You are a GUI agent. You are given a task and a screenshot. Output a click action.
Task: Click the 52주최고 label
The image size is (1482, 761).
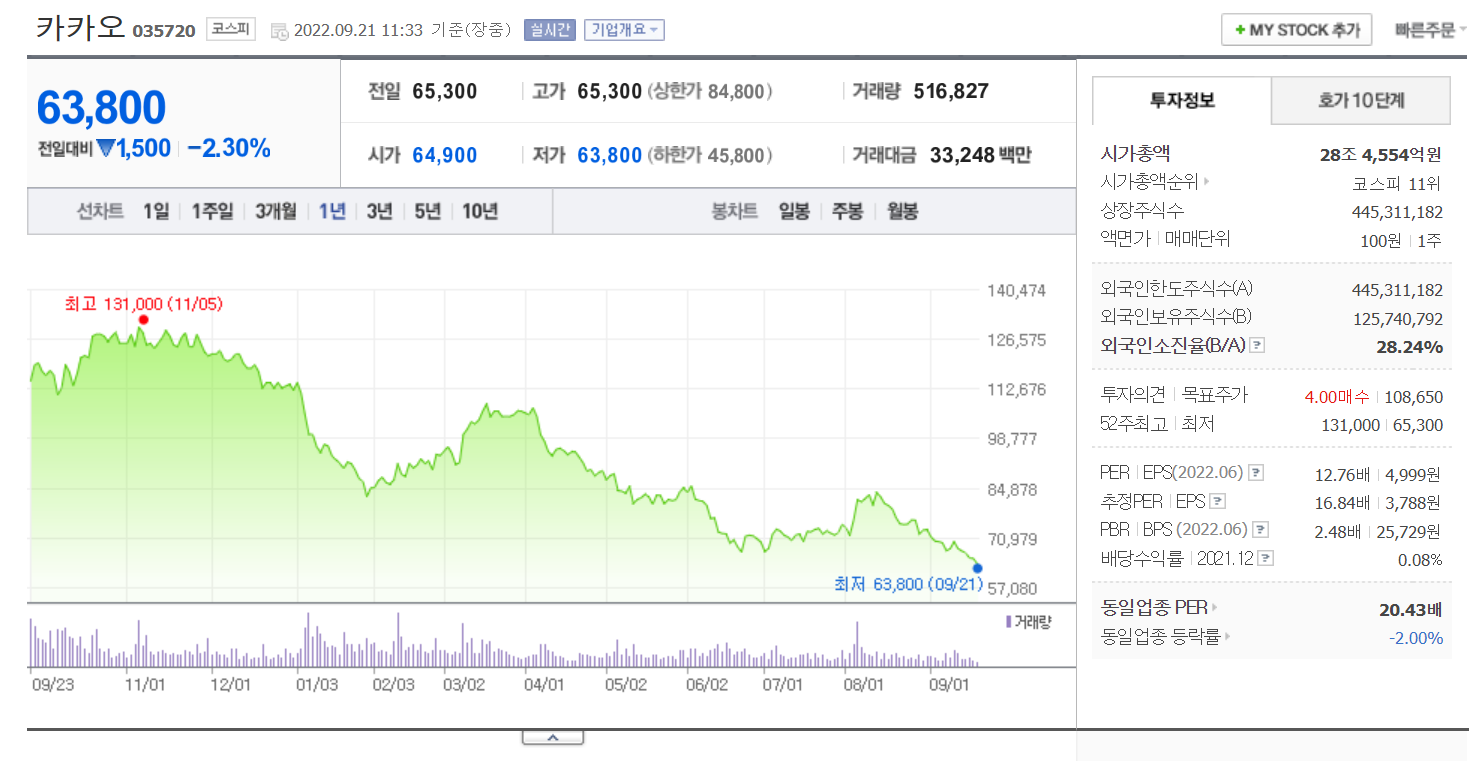1133,424
